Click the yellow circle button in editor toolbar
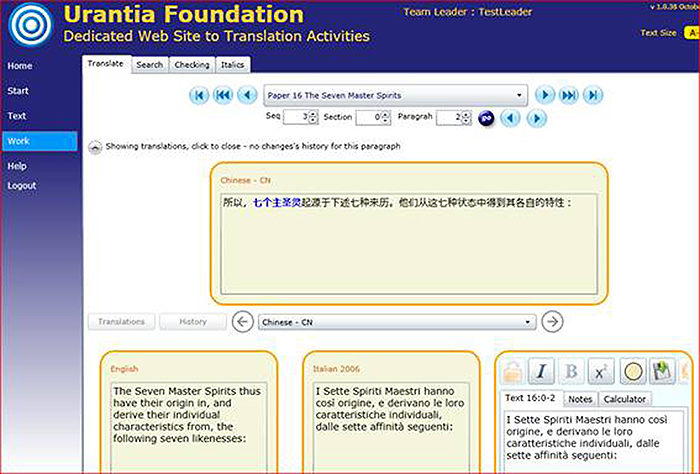 click(x=633, y=371)
